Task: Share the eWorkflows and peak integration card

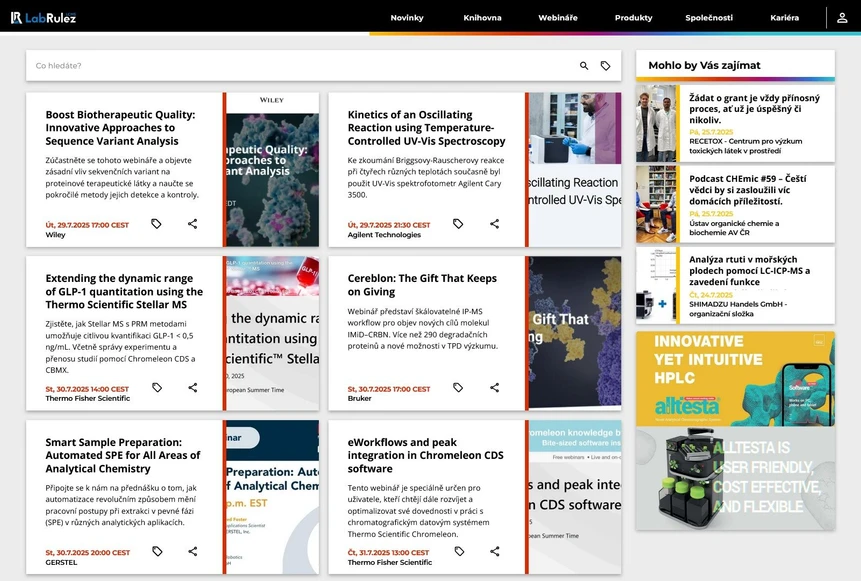Action: 494,551
